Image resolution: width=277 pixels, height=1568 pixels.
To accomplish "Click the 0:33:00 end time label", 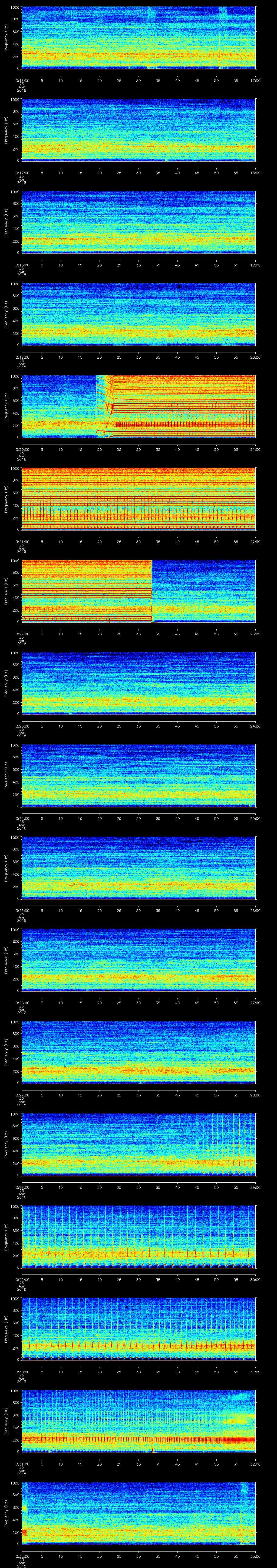I will pos(255,1556).
